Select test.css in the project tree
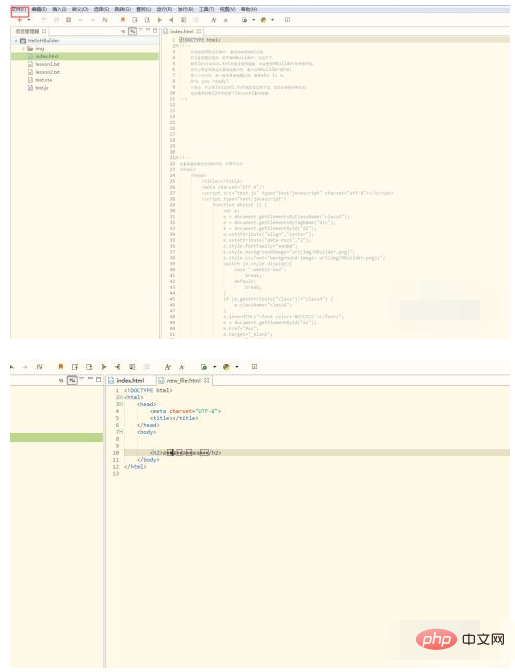 (x=43, y=80)
